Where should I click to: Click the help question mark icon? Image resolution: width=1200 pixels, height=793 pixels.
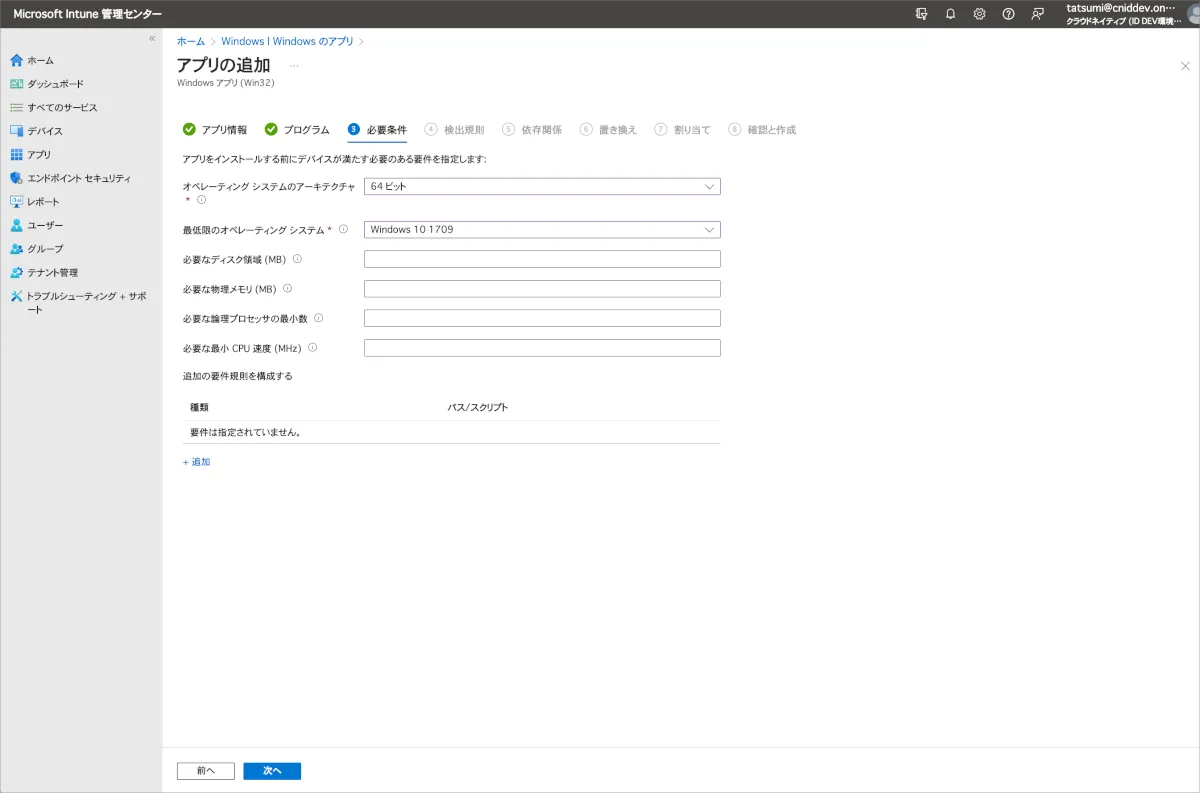point(1008,14)
